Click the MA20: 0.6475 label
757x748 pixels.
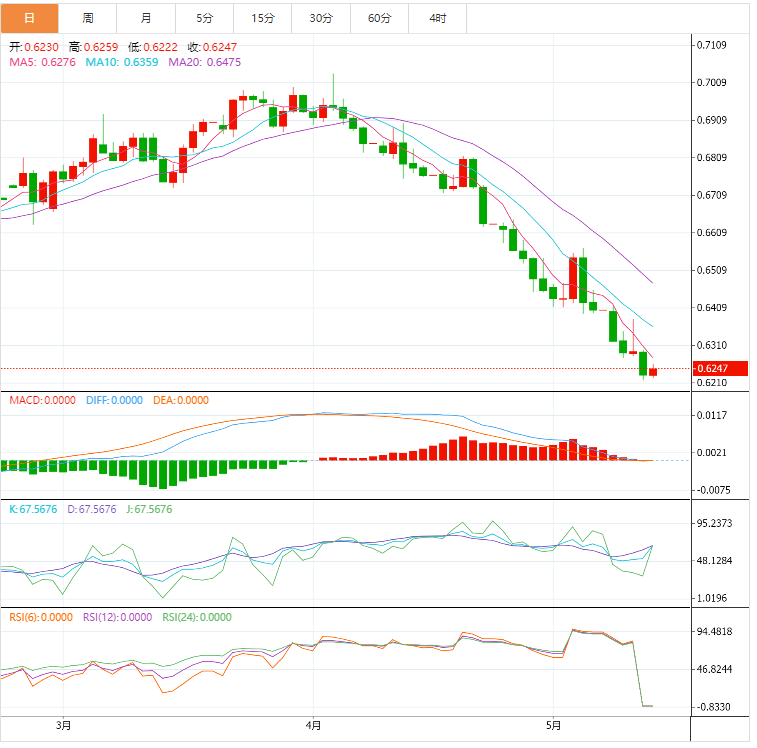tap(204, 62)
